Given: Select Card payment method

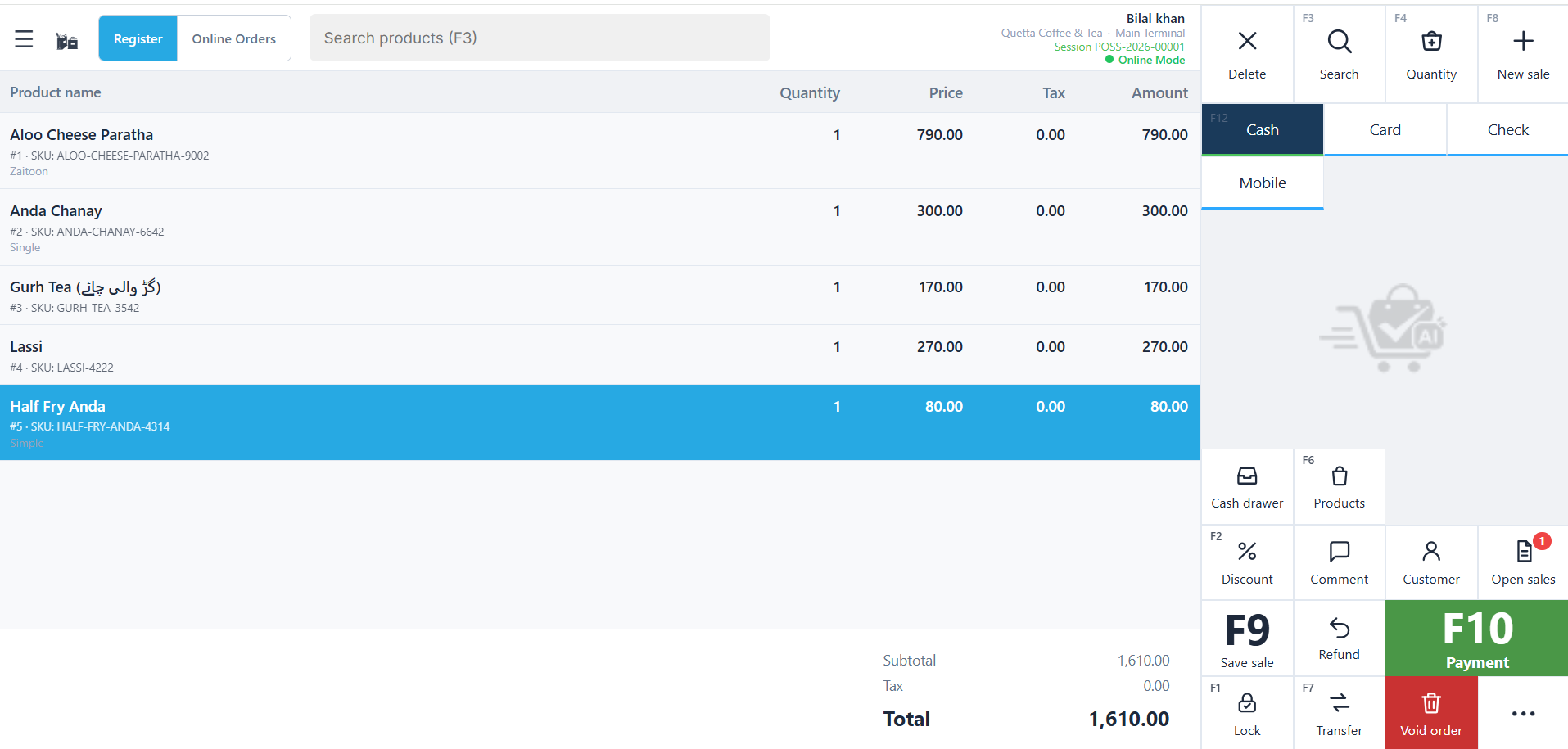Looking at the screenshot, I should pos(1385,129).
